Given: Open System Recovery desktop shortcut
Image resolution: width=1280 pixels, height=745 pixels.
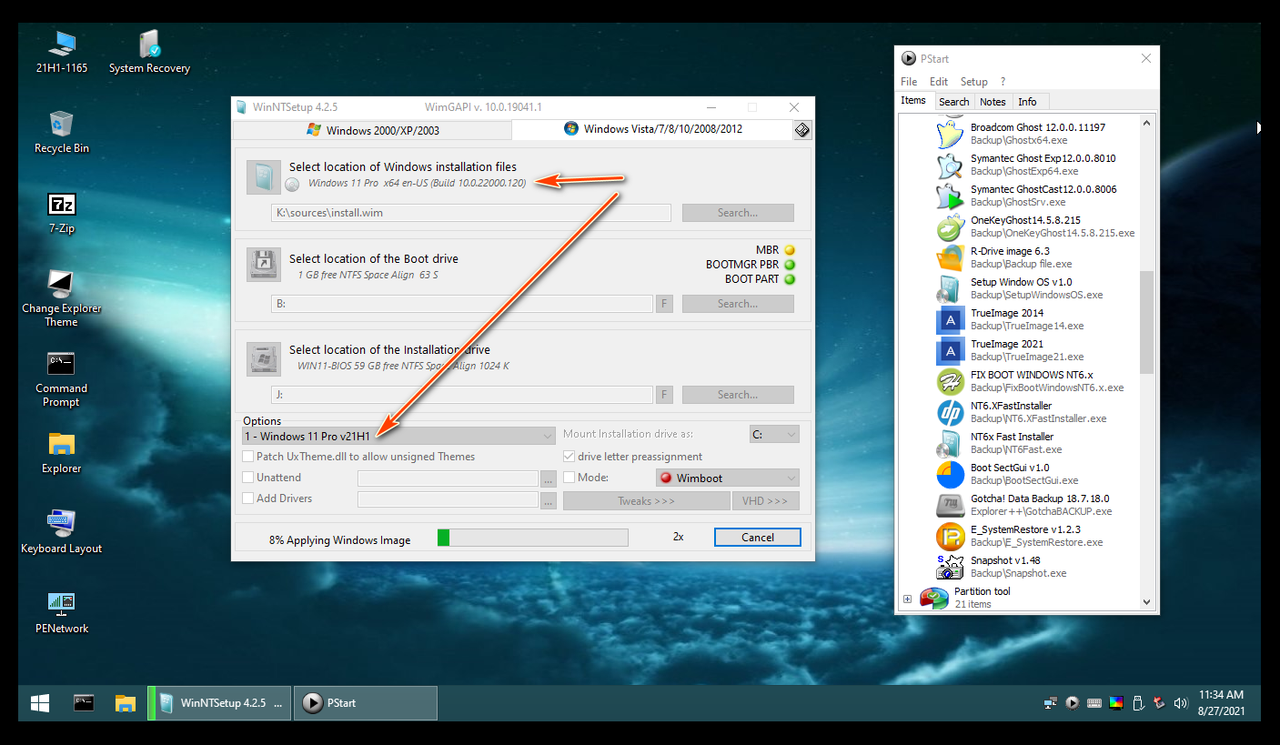Looking at the screenshot, I should coord(149,52).
